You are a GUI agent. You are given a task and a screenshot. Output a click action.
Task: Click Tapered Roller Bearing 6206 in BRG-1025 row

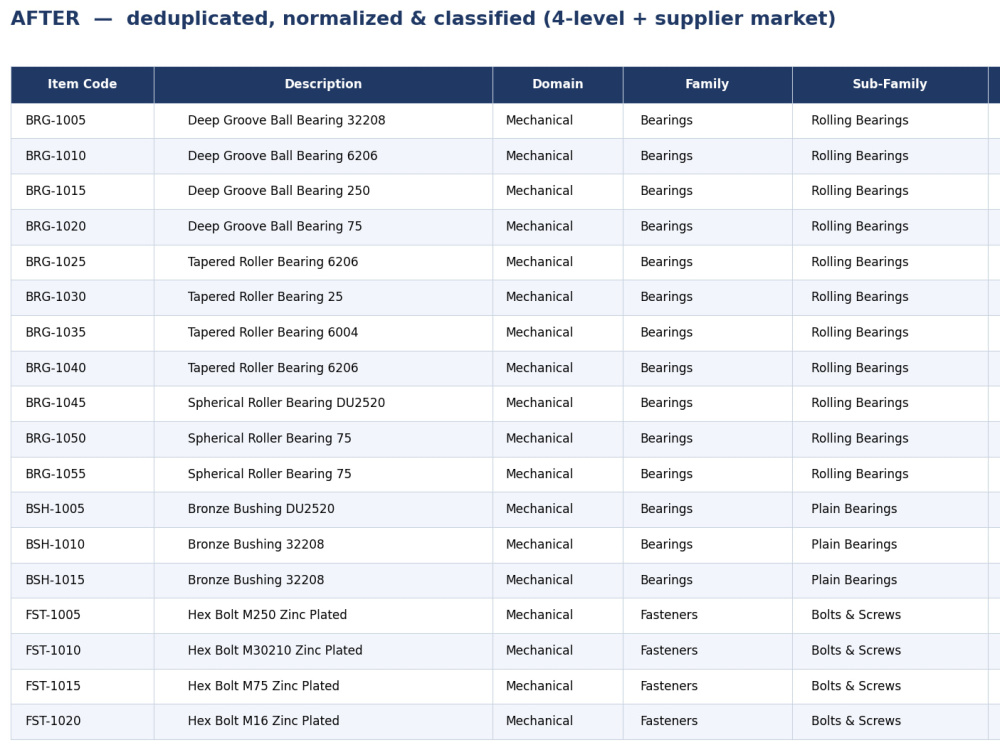click(273, 261)
